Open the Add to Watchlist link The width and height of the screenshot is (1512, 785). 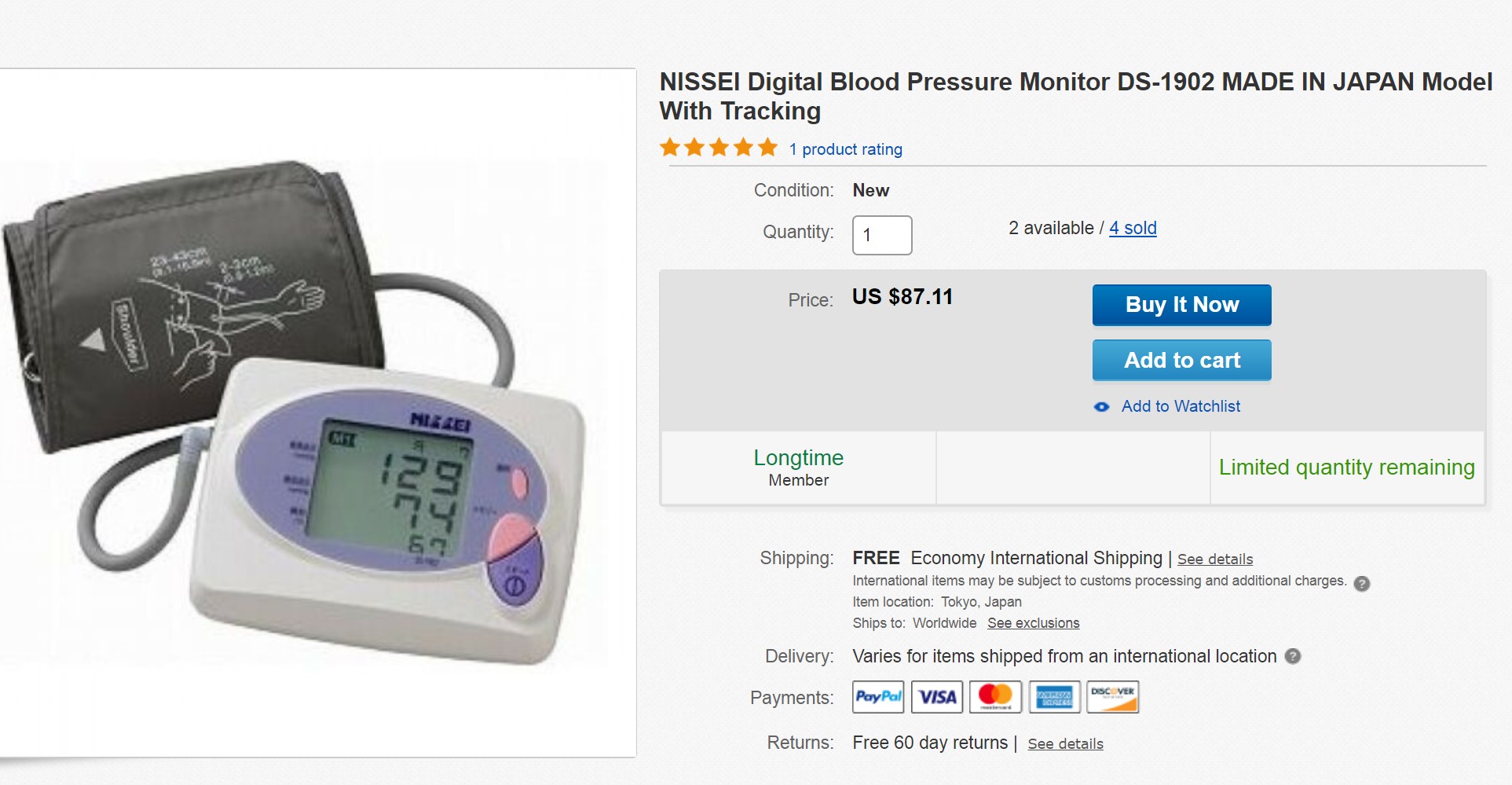(1181, 406)
